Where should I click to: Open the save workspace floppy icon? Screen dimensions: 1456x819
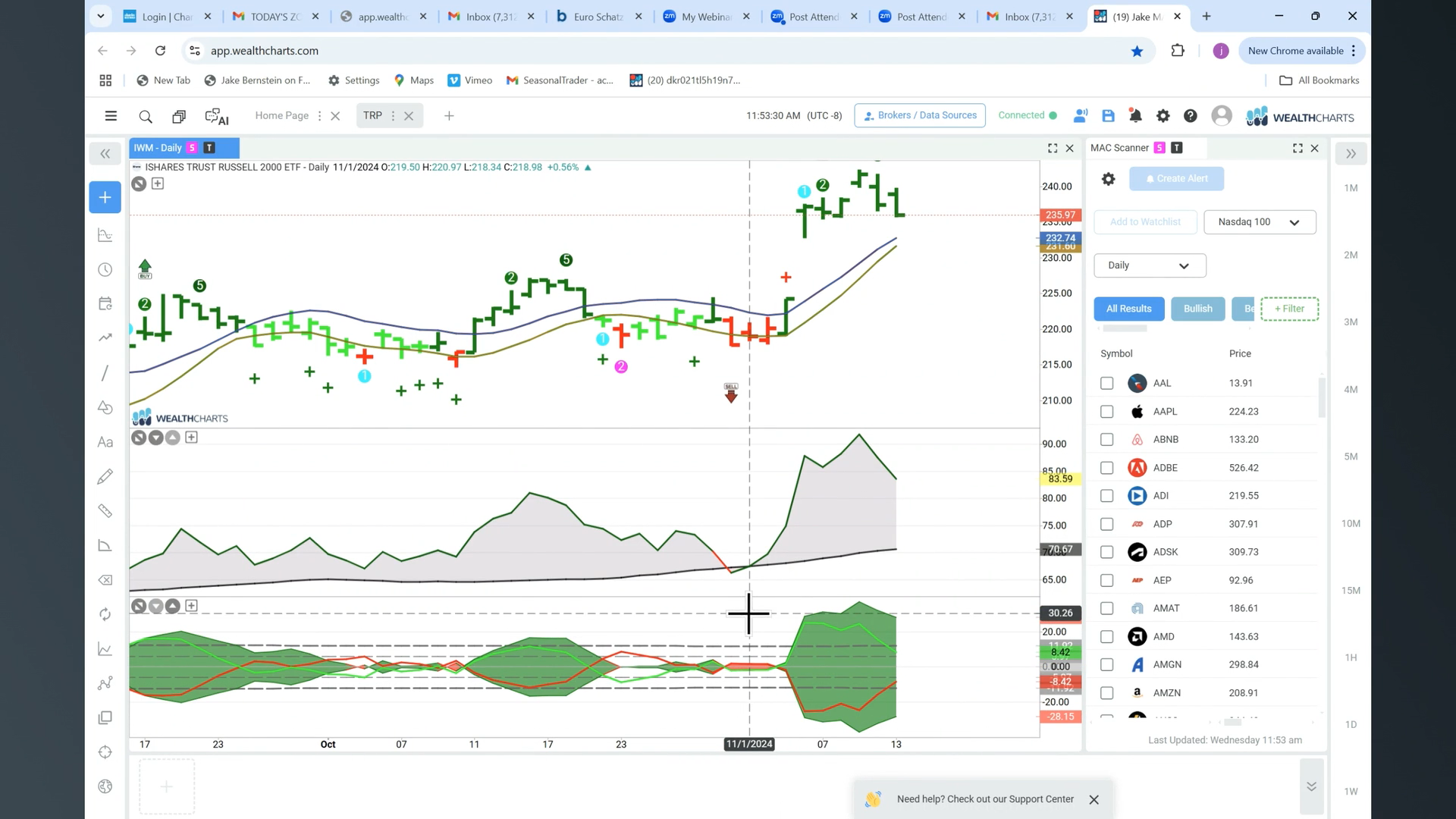pyautogui.click(x=1108, y=116)
